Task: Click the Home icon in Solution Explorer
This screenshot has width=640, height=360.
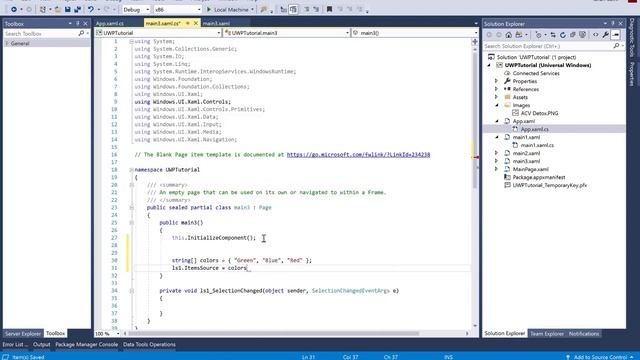Action: point(509,35)
